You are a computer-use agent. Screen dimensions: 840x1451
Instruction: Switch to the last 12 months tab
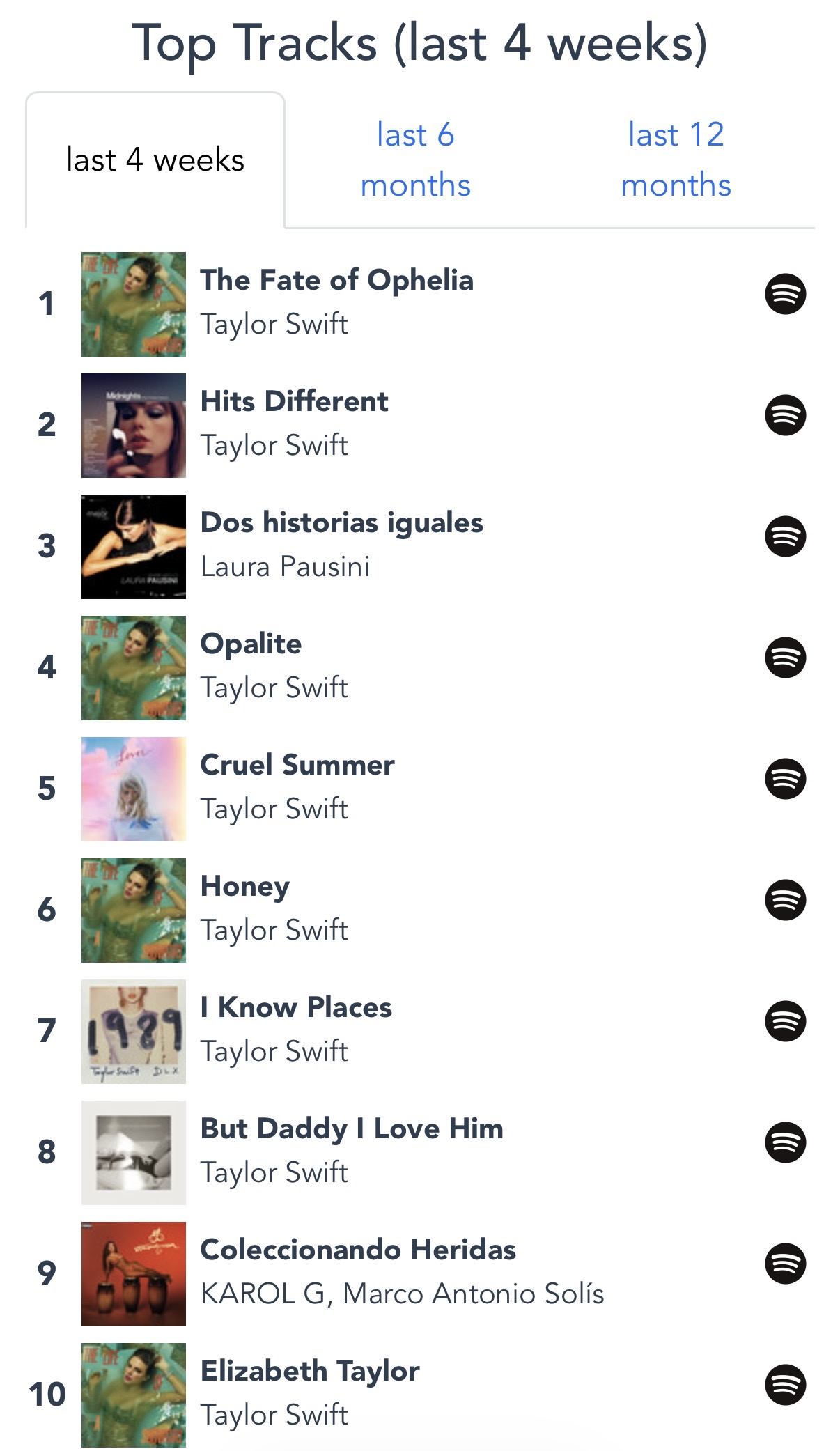pyautogui.click(x=676, y=160)
